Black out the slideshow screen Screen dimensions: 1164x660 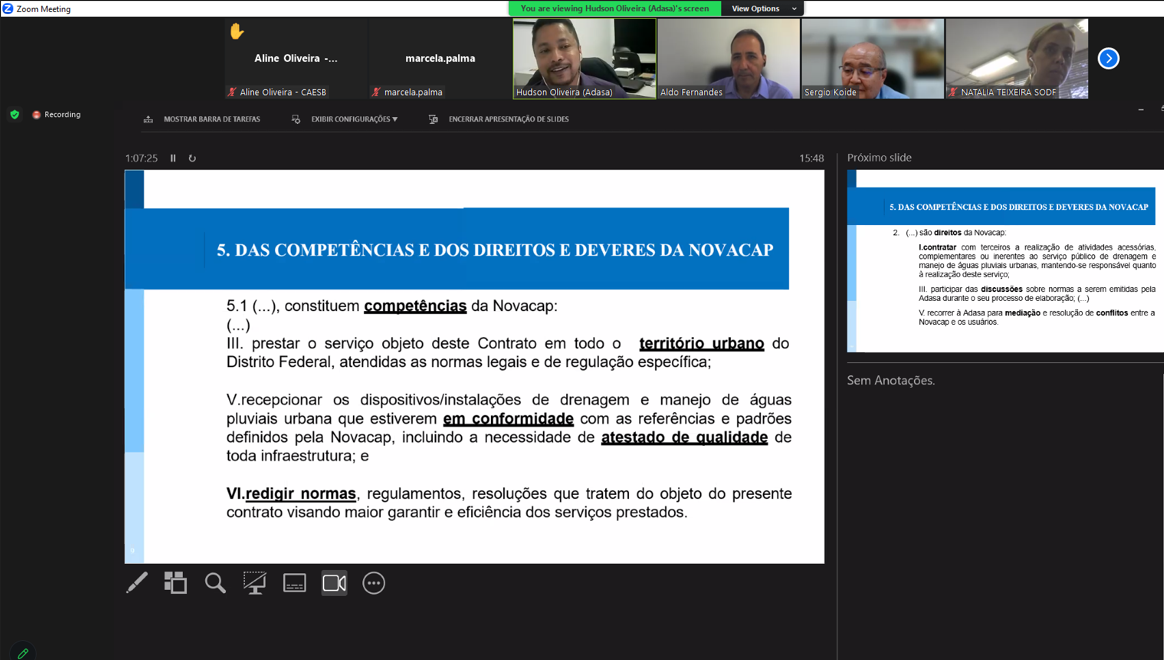[255, 583]
